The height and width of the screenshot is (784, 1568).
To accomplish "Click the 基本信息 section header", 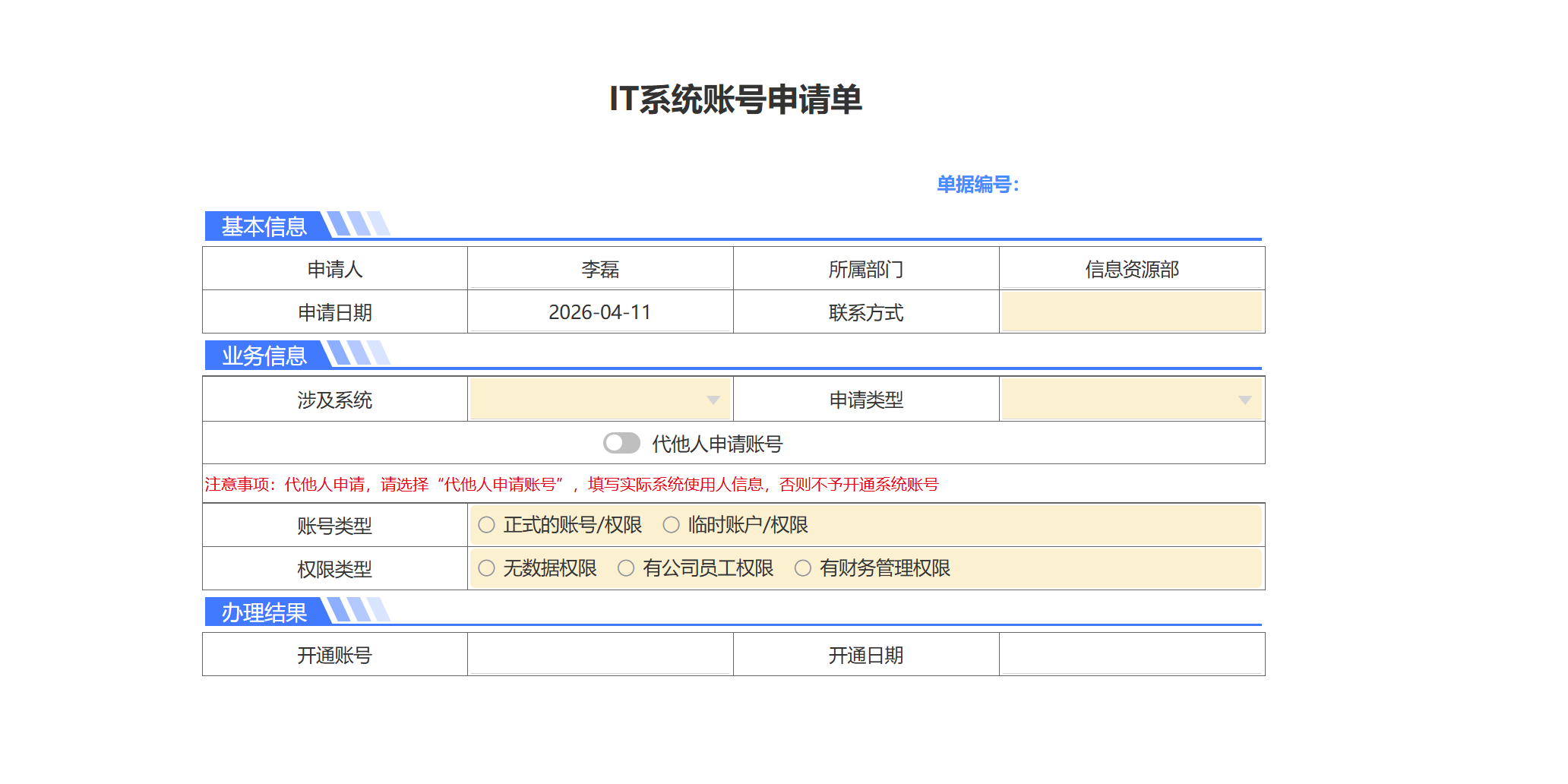I will 265,225.
